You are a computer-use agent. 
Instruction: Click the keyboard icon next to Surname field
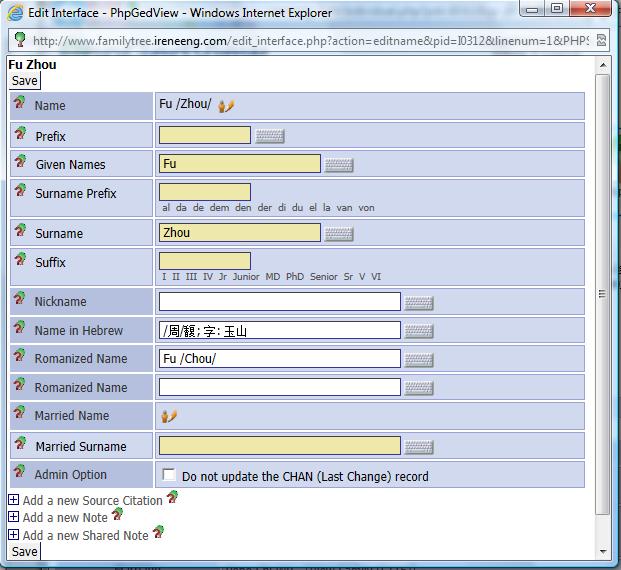(339, 234)
